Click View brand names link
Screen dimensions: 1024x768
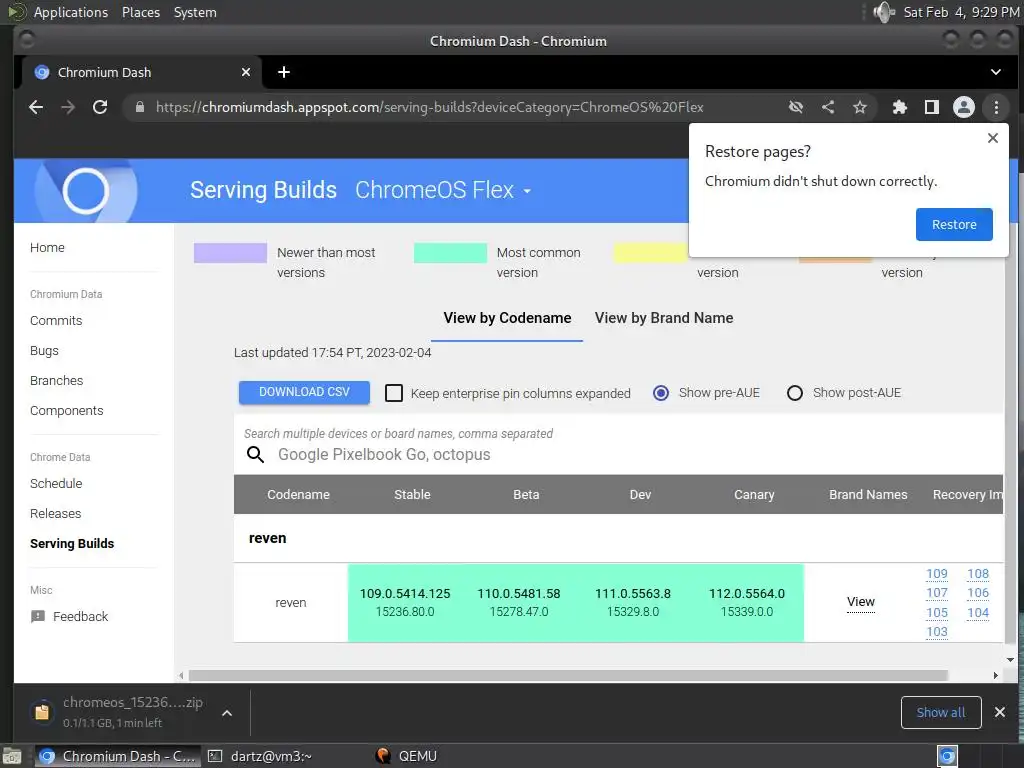pos(861,602)
